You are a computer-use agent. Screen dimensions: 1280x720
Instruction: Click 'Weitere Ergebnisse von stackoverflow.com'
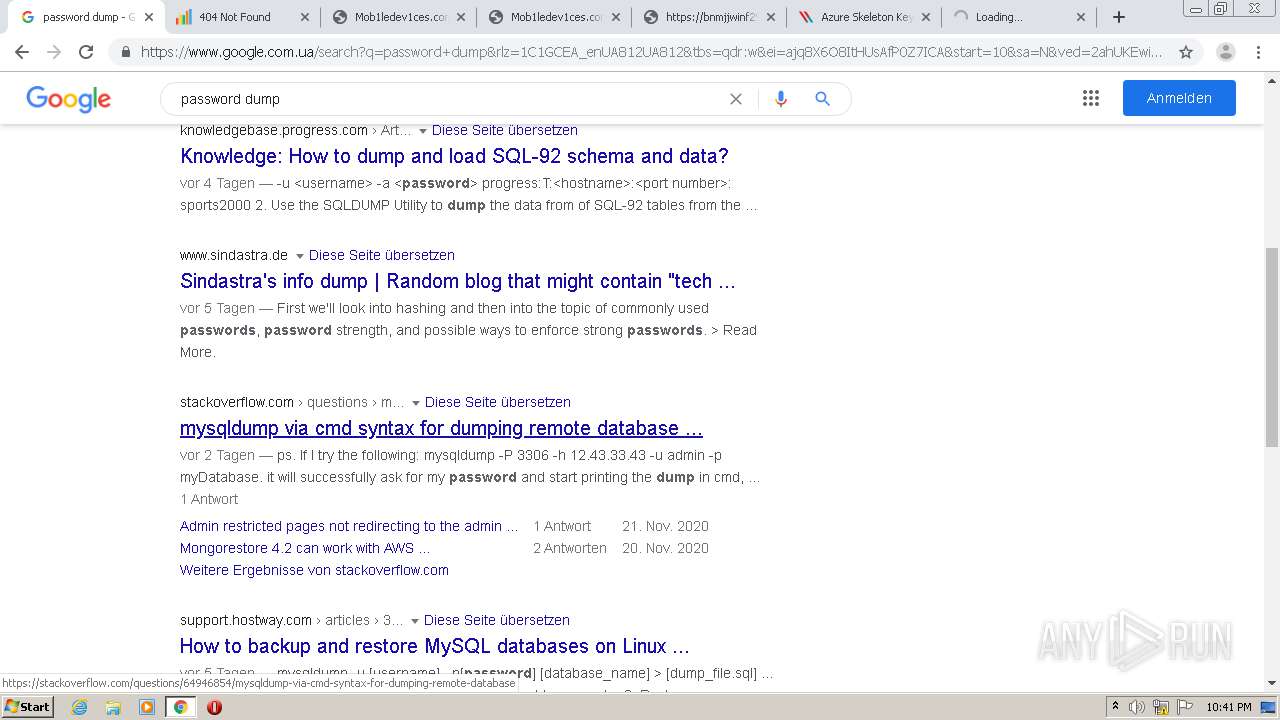pos(314,570)
